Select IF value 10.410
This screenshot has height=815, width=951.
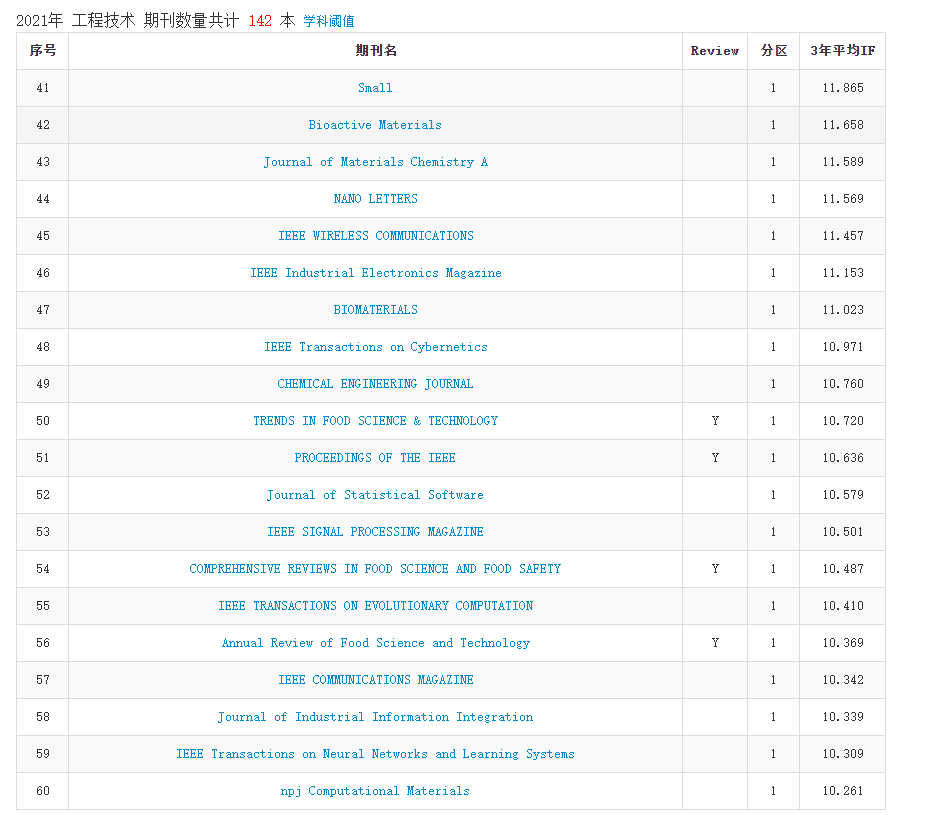[x=842, y=606]
